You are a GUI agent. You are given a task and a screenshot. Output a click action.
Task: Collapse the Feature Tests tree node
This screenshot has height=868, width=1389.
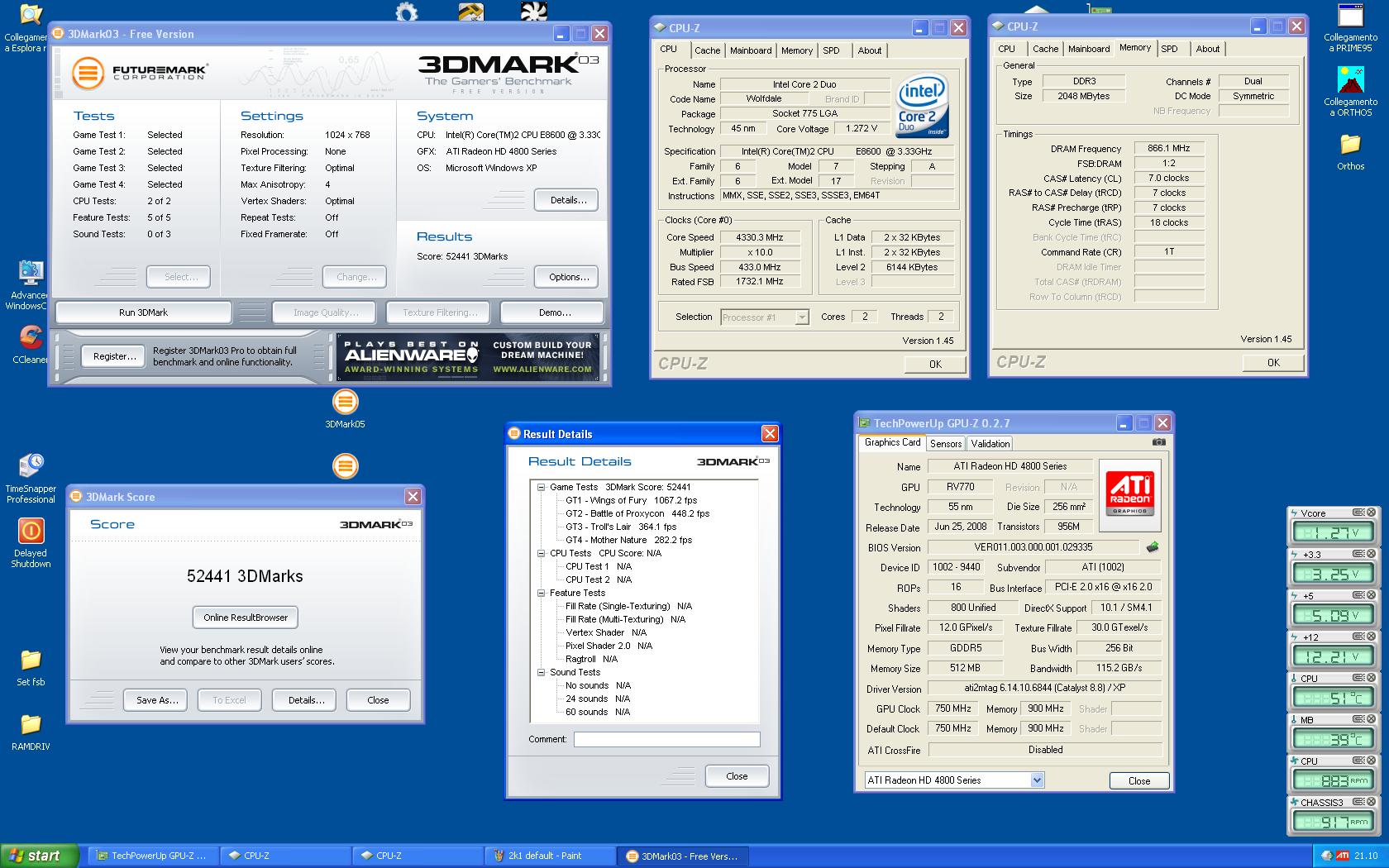541,593
